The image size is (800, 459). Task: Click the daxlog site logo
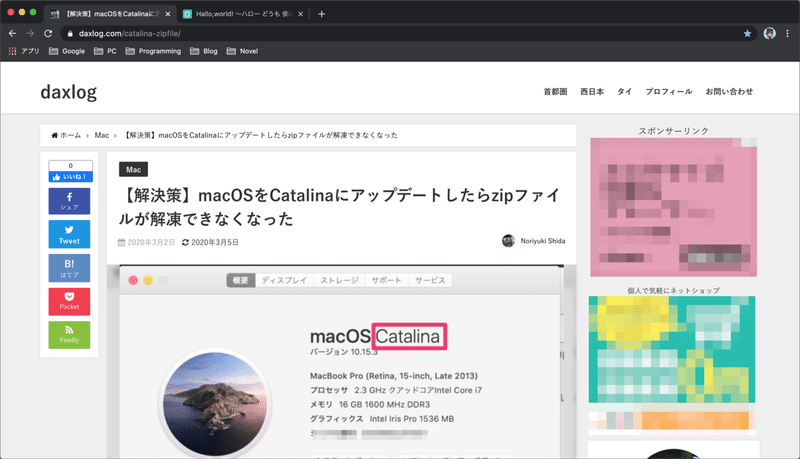(x=68, y=92)
